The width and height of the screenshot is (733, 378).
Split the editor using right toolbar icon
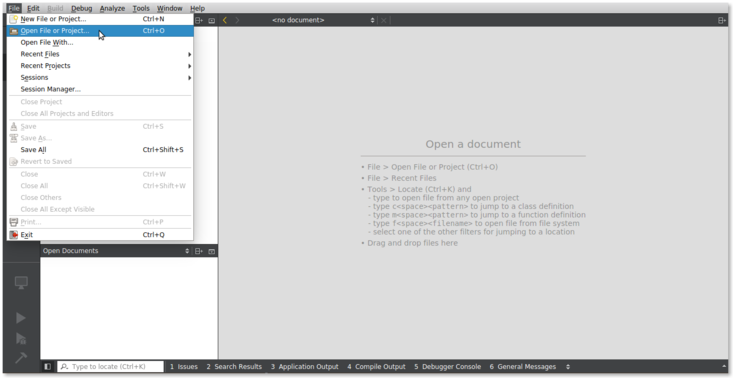coord(722,20)
